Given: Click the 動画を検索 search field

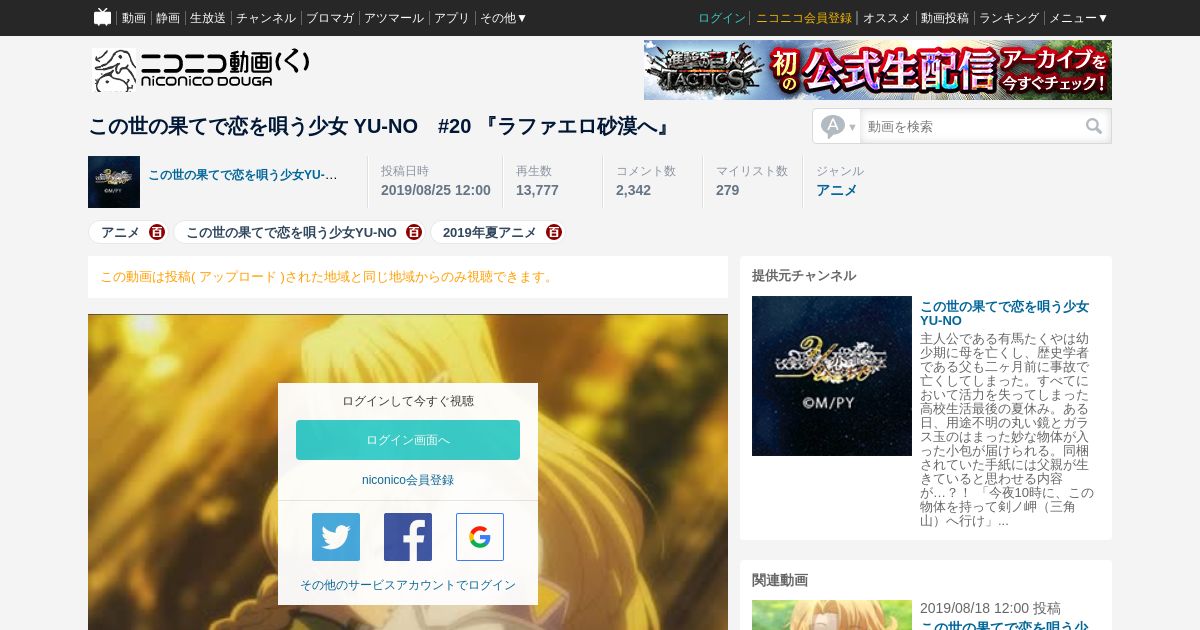Looking at the screenshot, I should pos(971,126).
